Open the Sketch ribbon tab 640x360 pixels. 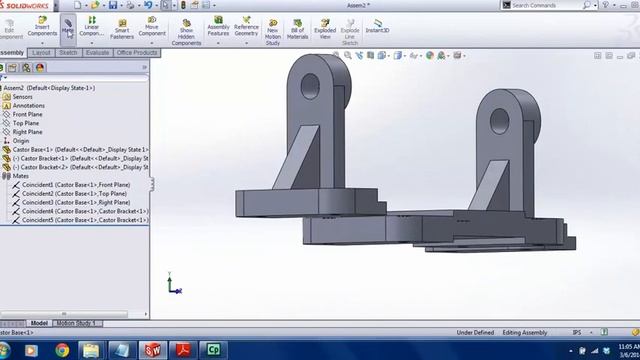[68, 53]
